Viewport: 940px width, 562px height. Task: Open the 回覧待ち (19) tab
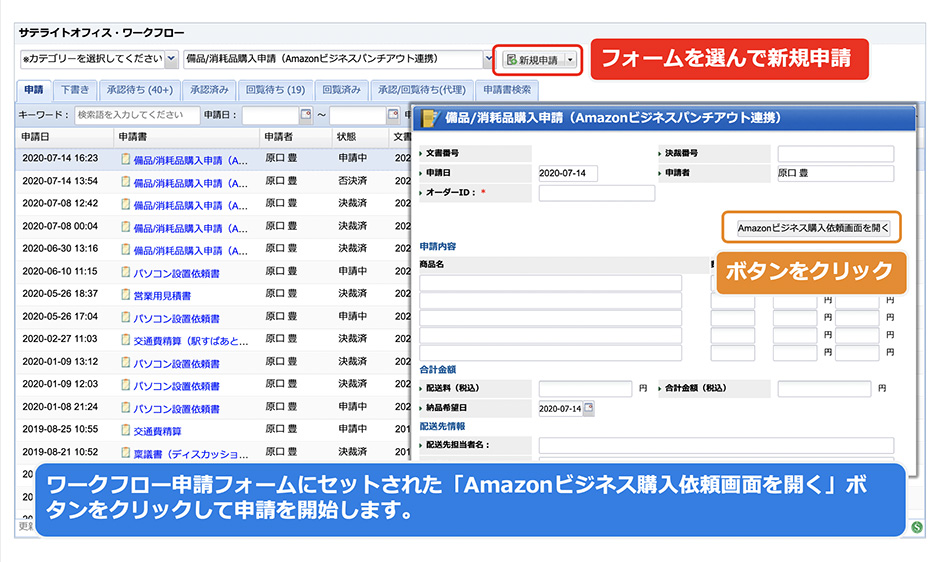point(275,90)
